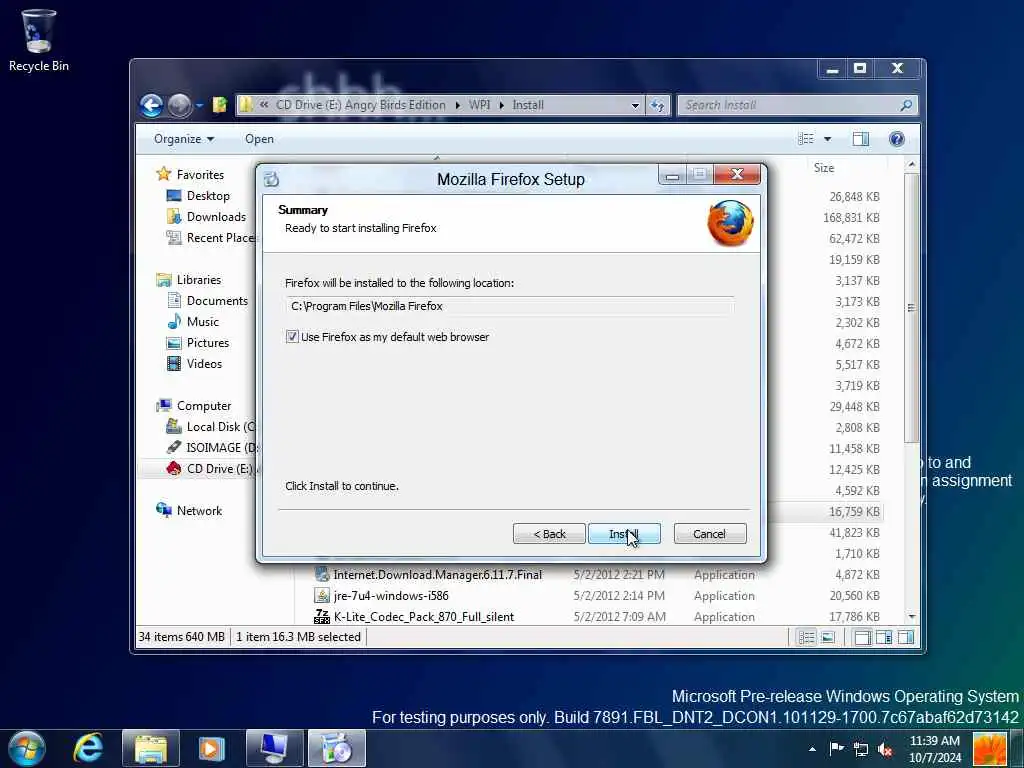
Task: Click CD Drive (E:) Angry Birds Edition breadcrumb
Action: point(360,105)
